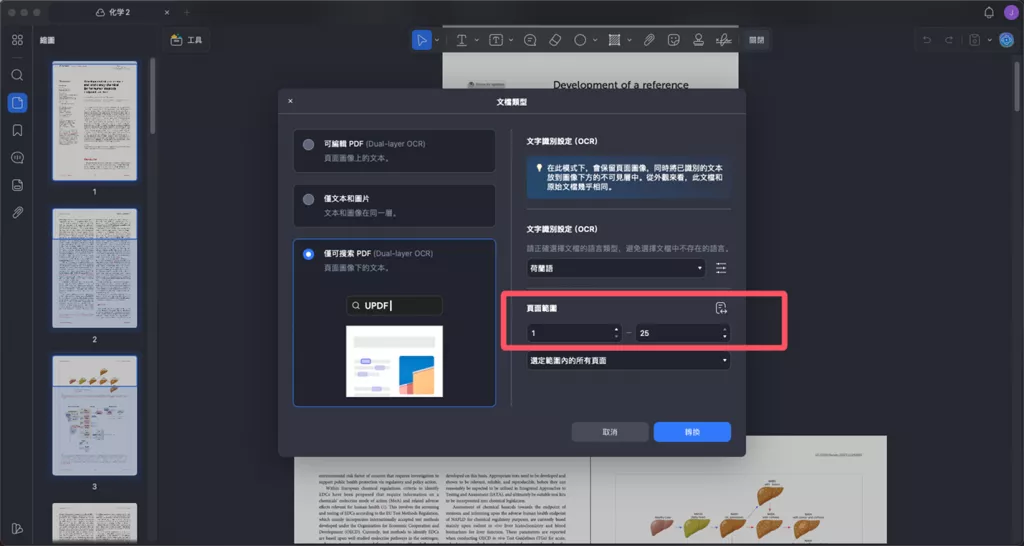This screenshot has width=1024, height=546.
Task: Expand the save options dropdown arrow
Action: (x=990, y=40)
